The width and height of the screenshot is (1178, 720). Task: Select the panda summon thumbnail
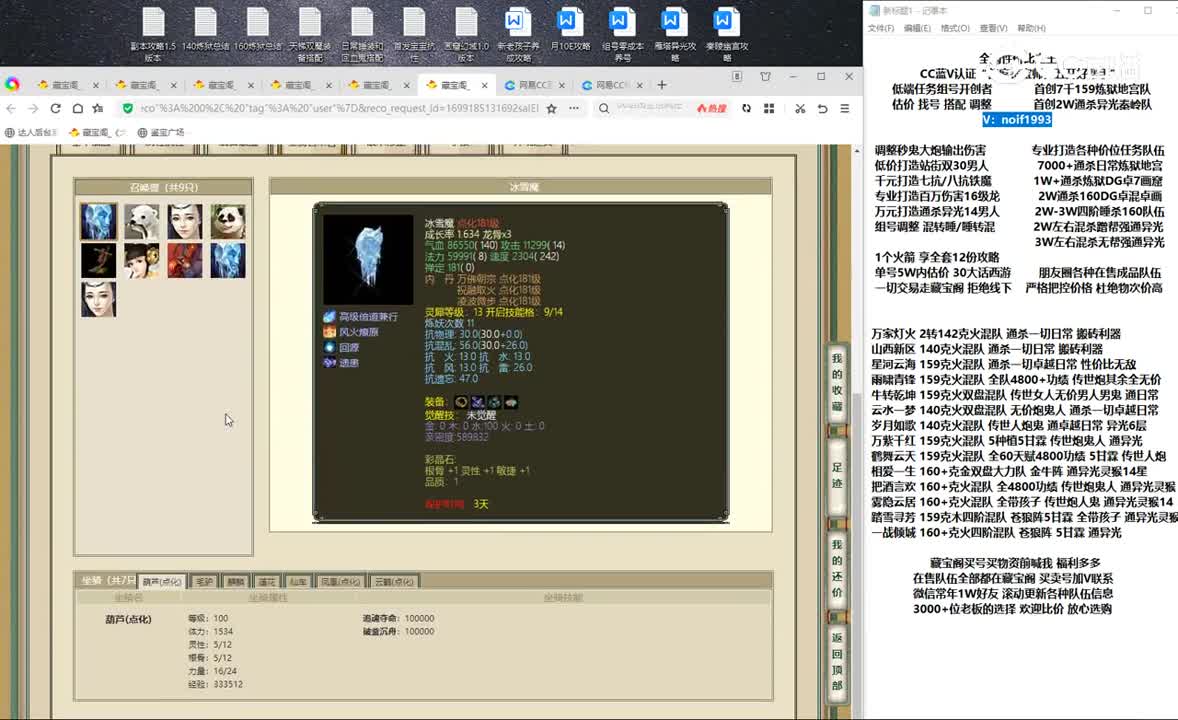click(228, 221)
